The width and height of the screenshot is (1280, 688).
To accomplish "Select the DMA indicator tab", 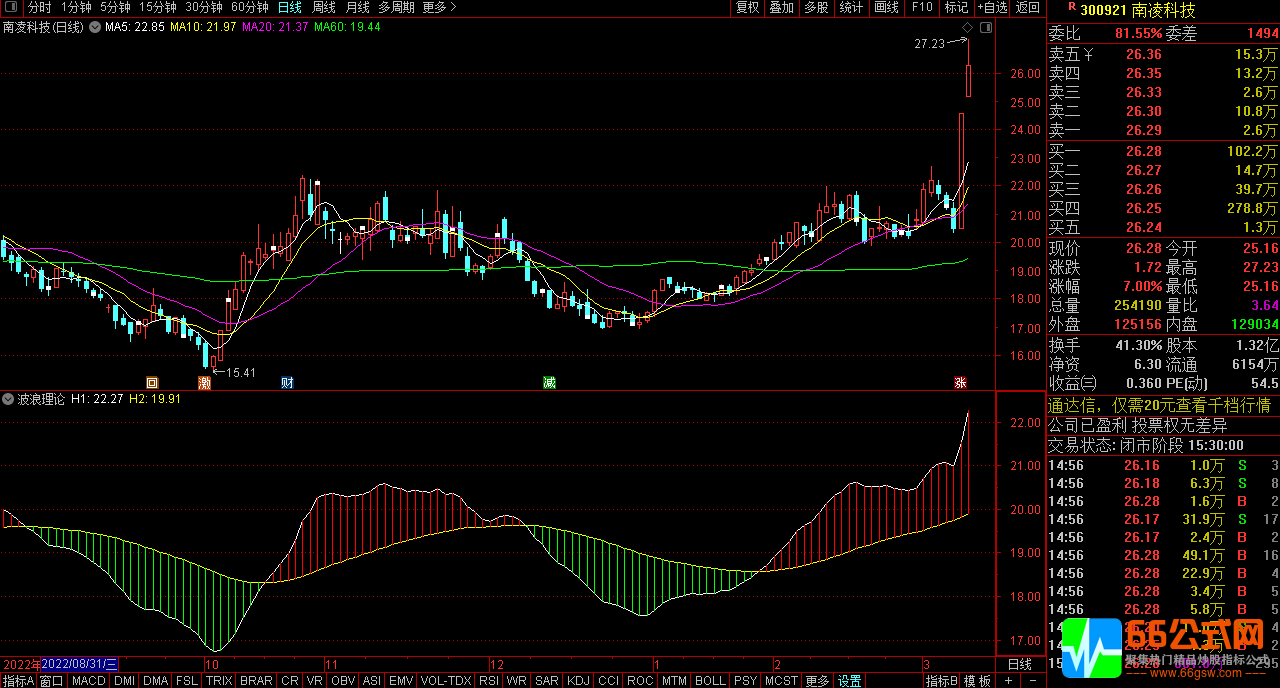I will click(155, 681).
